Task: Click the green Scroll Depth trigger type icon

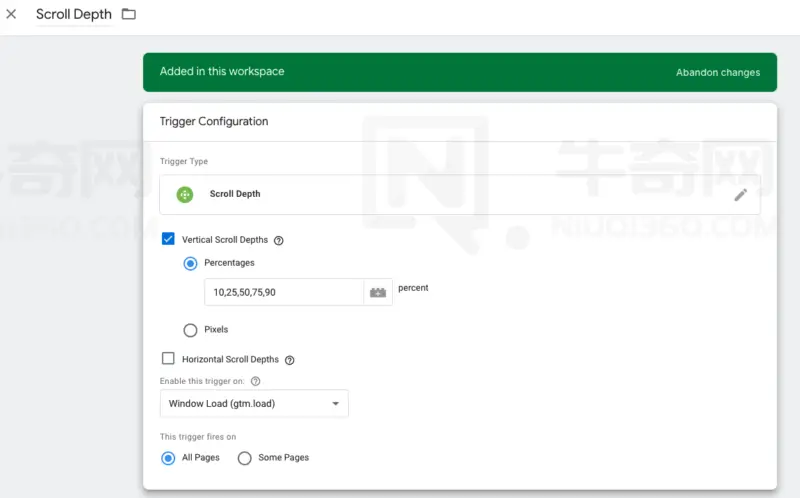Action: [x=185, y=194]
